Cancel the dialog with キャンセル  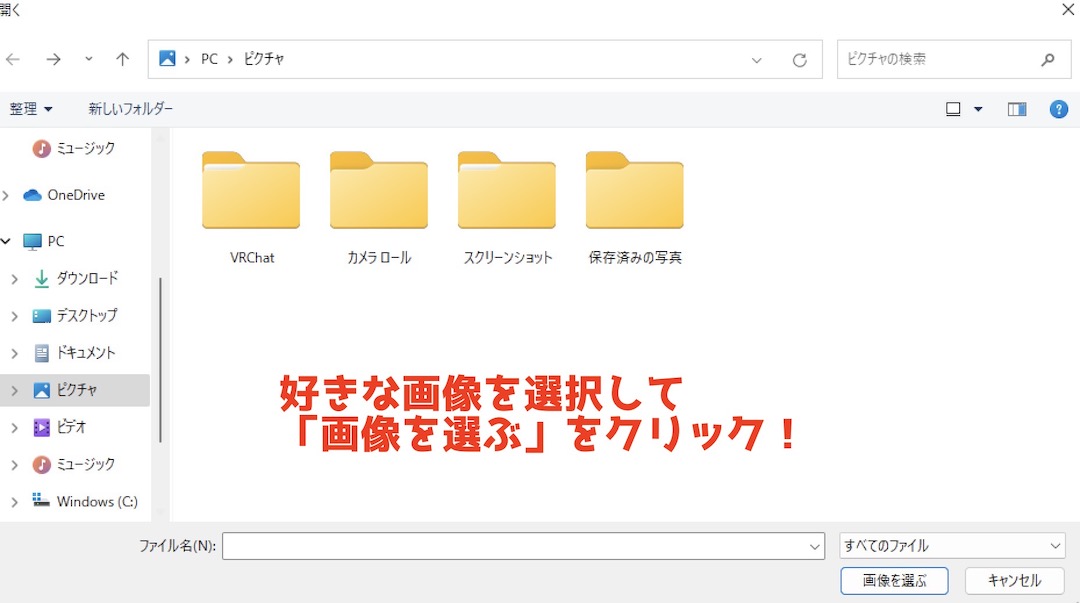pyautogui.click(x=1013, y=580)
